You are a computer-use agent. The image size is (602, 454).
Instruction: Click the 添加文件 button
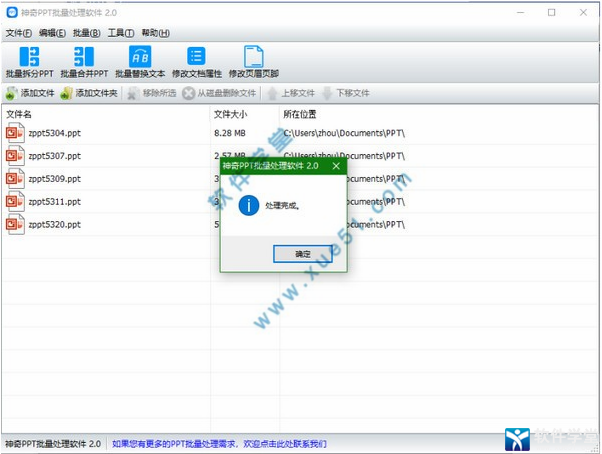(30, 93)
